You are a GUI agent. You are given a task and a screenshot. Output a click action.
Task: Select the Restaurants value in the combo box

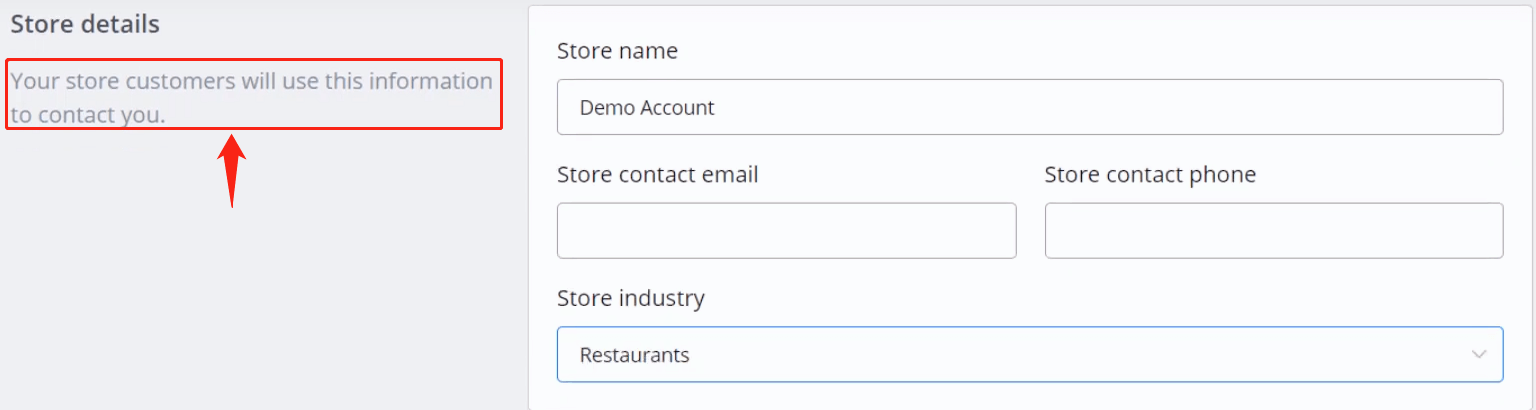[x=635, y=354]
